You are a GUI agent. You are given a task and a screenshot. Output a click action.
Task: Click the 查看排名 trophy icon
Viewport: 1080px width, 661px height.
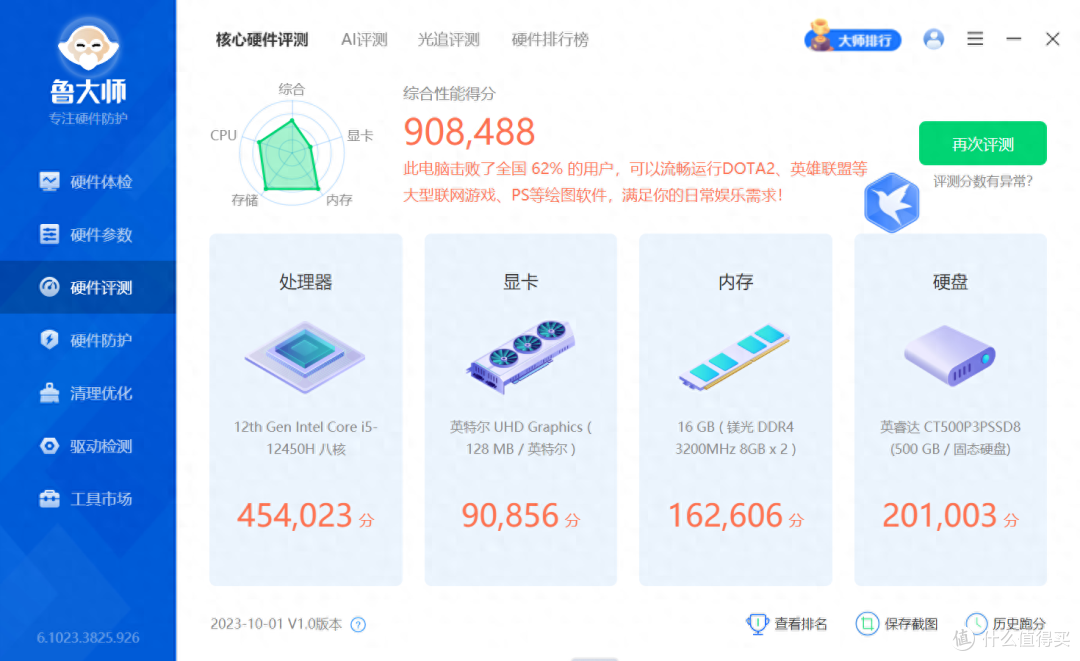pos(757,623)
